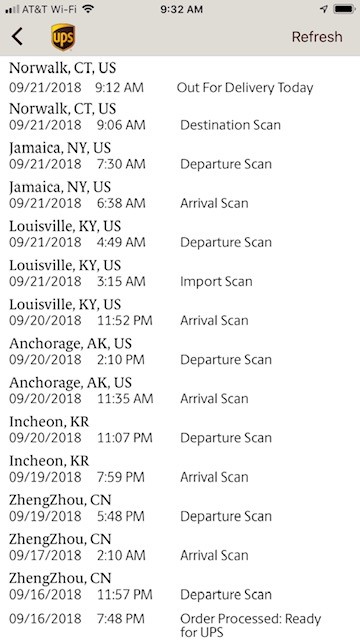Select Order Processed: Ready for UPS entry
Viewport: 360px width, 640px height.
180,624
